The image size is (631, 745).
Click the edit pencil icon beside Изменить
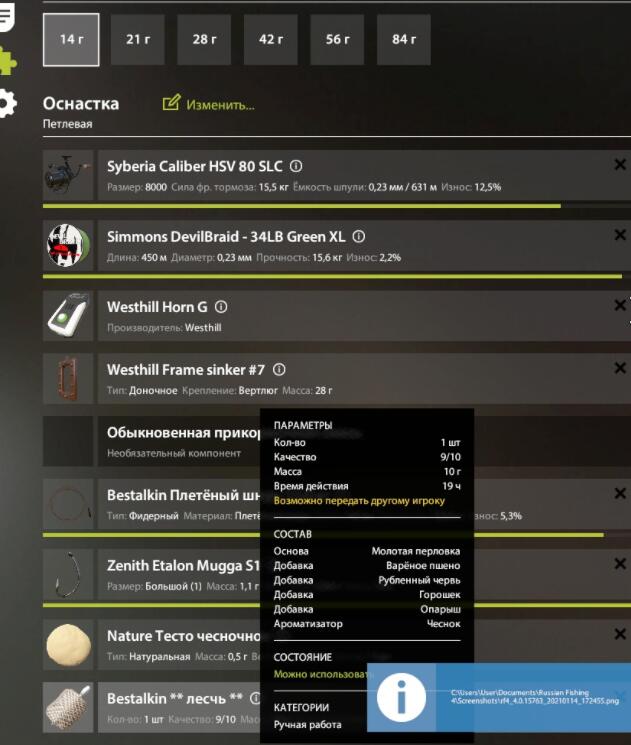[x=171, y=103]
